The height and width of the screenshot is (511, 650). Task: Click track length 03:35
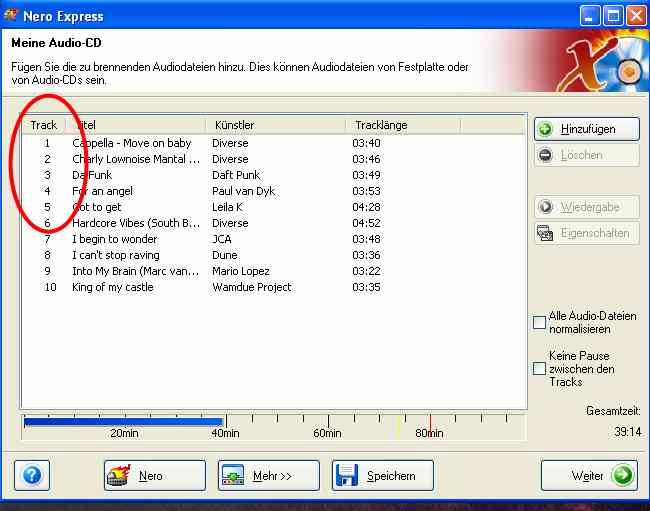(366, 287)
